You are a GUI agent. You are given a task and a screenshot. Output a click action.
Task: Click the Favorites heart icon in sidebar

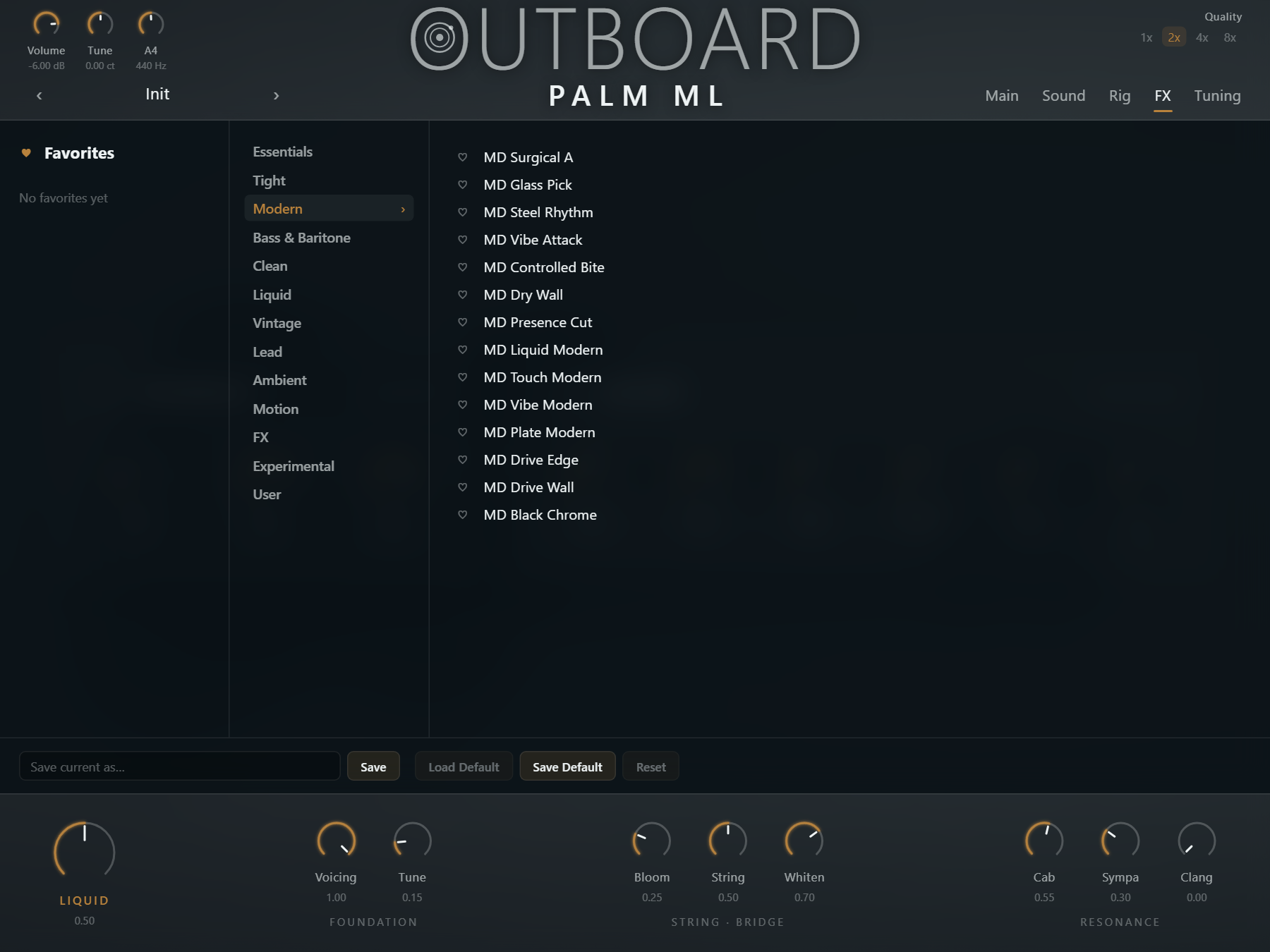pos(26,153)
